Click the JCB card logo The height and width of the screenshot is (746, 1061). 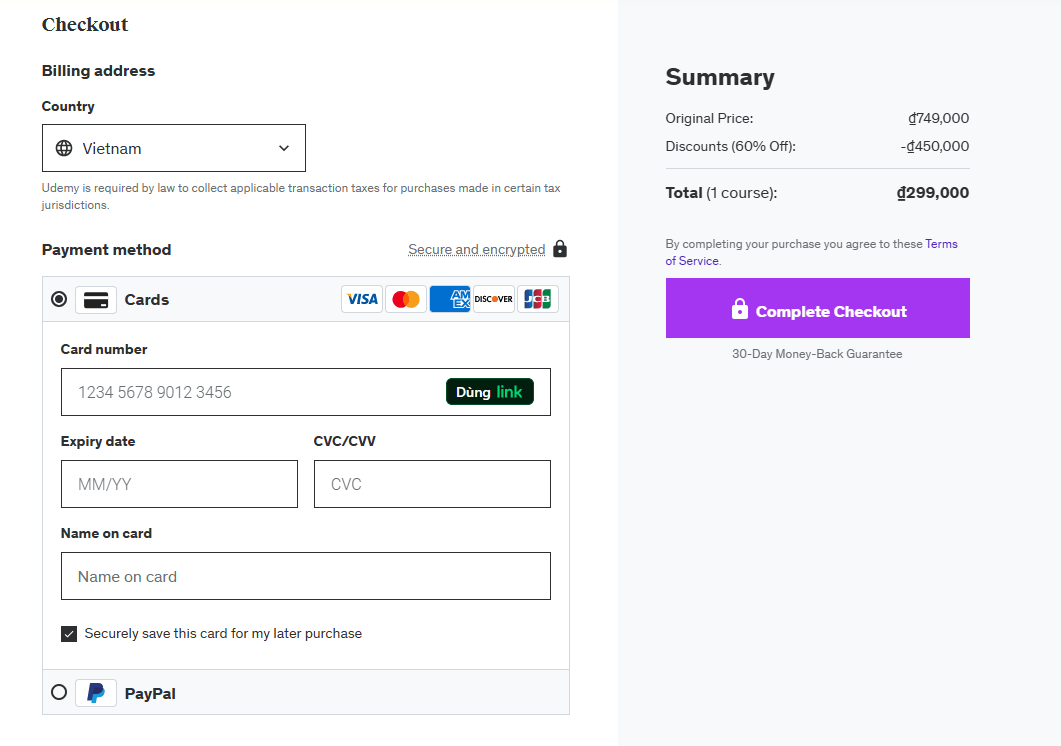tap(538, 299)
